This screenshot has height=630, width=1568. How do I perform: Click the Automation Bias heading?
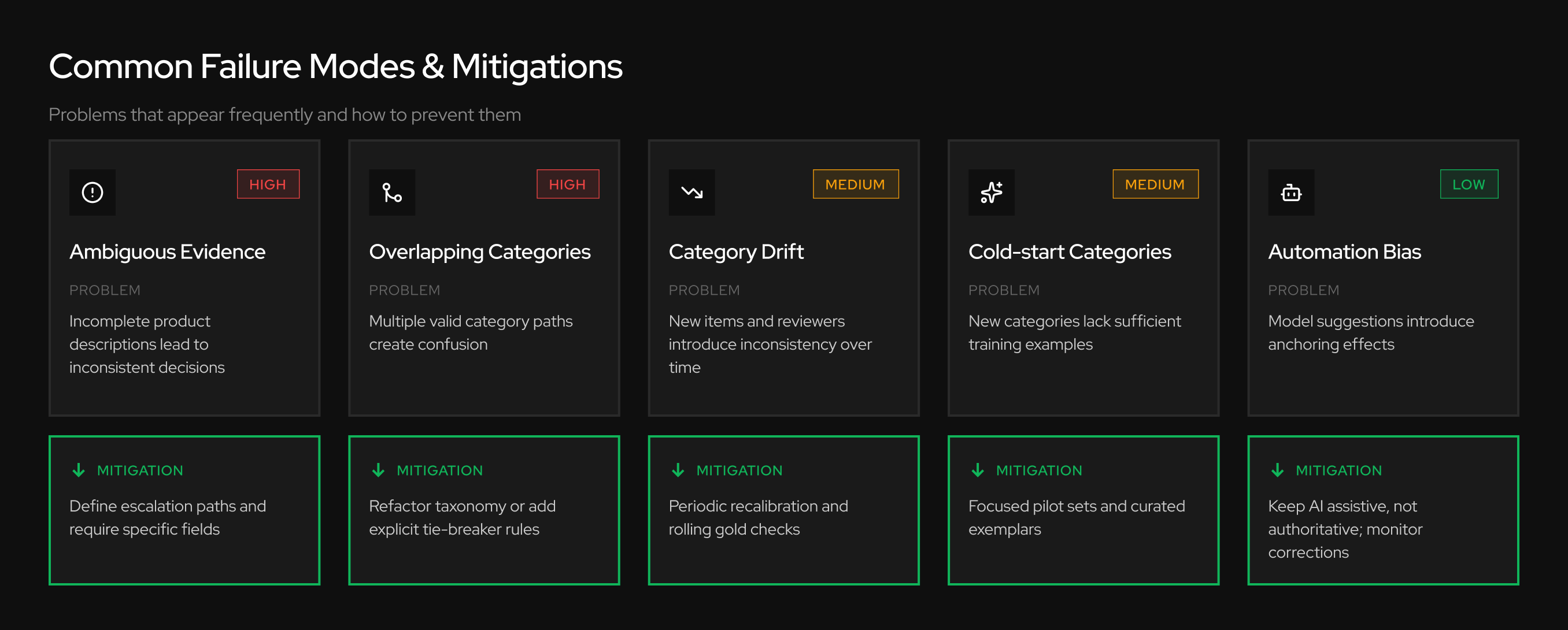tap(1344, 251)
